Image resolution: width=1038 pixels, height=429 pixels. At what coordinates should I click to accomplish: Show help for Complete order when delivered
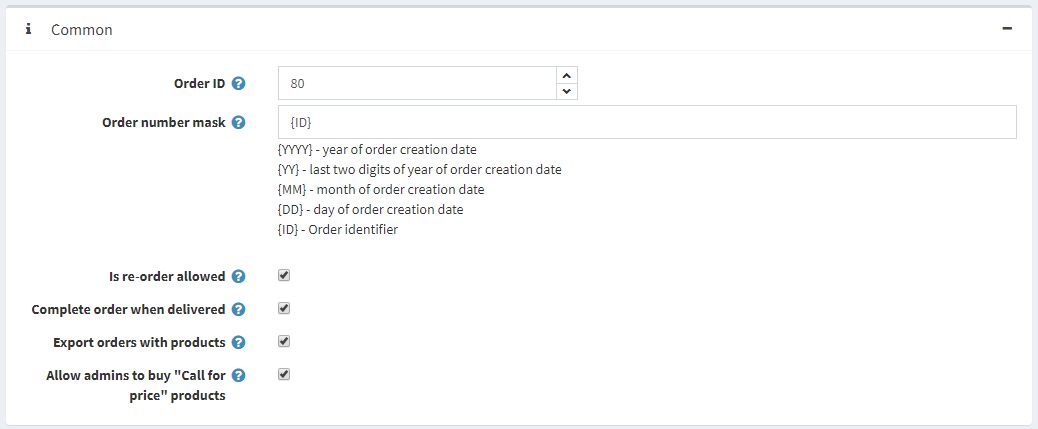coord(239,310)
